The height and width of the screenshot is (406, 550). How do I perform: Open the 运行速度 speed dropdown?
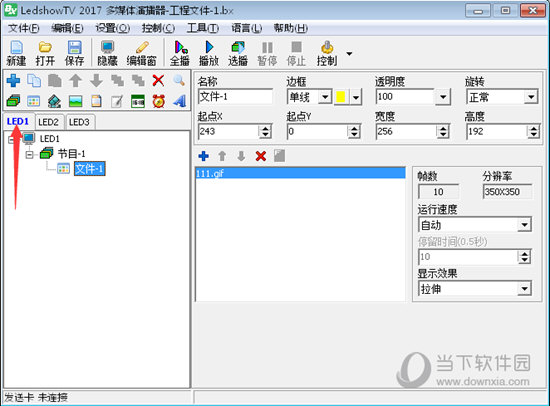[524, 225]
